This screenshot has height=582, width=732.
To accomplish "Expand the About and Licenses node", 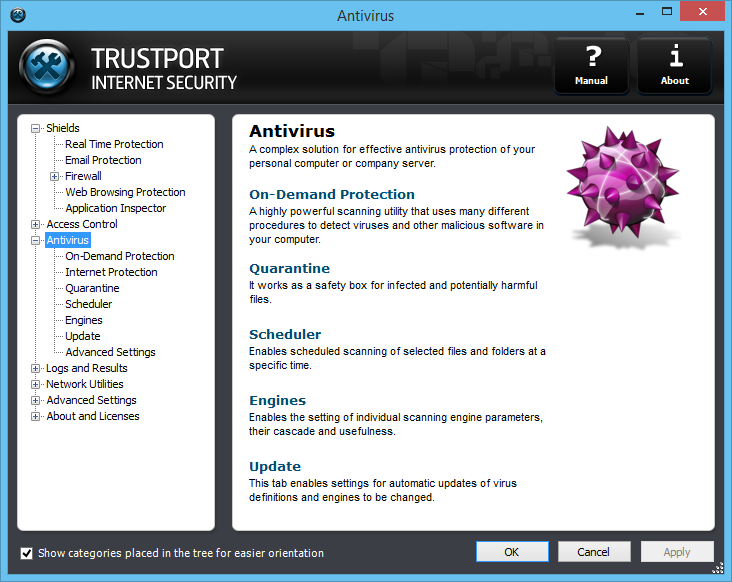I will pyautogui.click(x=35, y=416).
